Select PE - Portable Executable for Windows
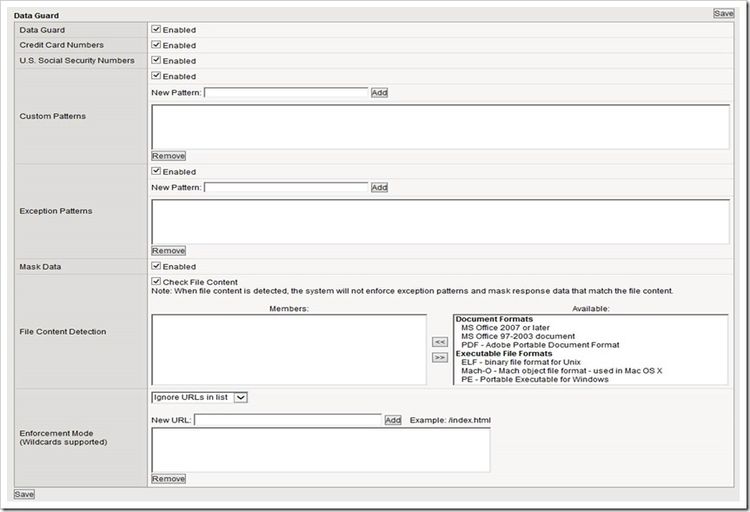Screen dimensions: 750x512 [535, 379]
